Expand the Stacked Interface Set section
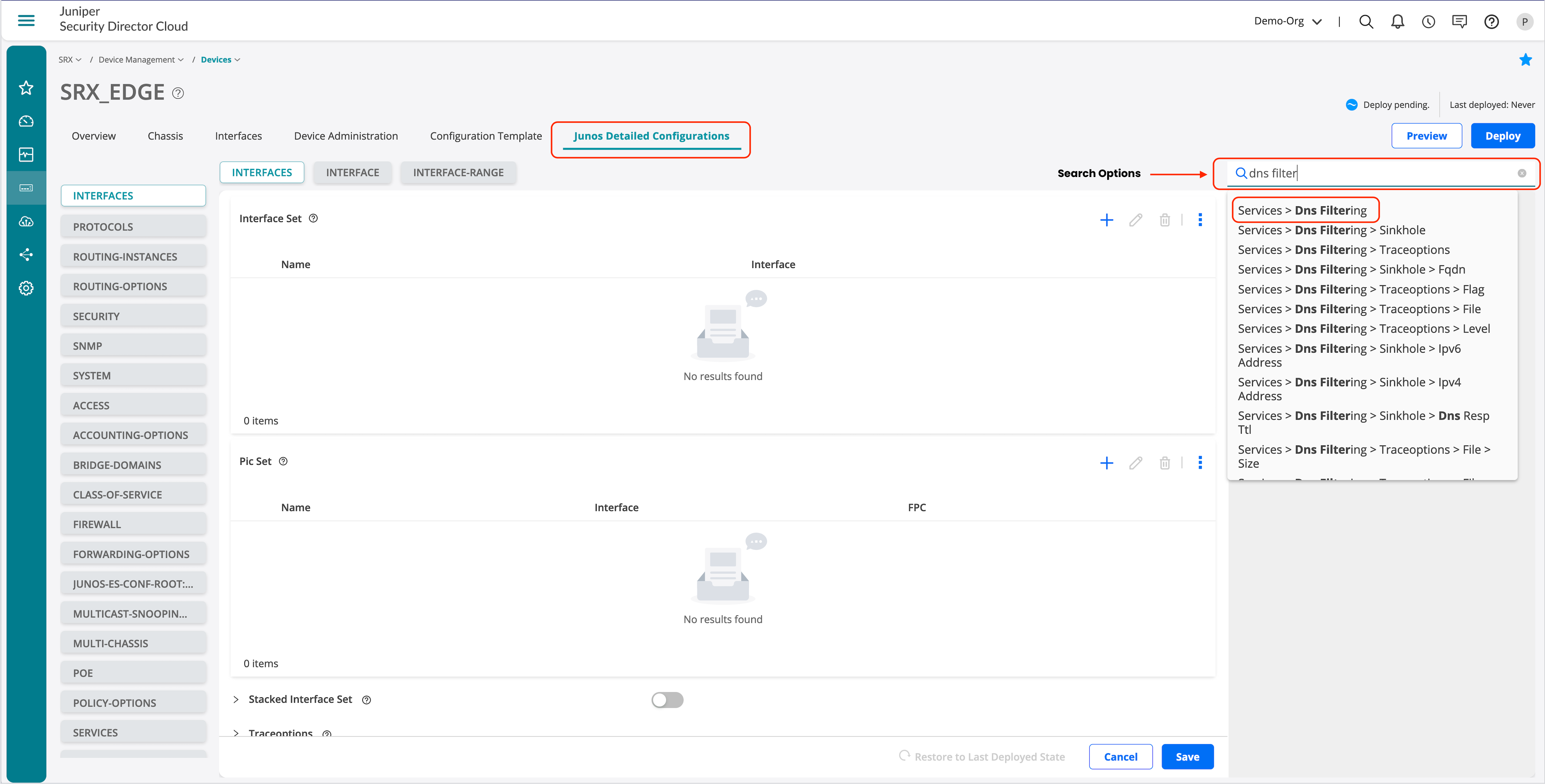Image resolution: width=1545 pixels, height=784 pixels. 236,699
